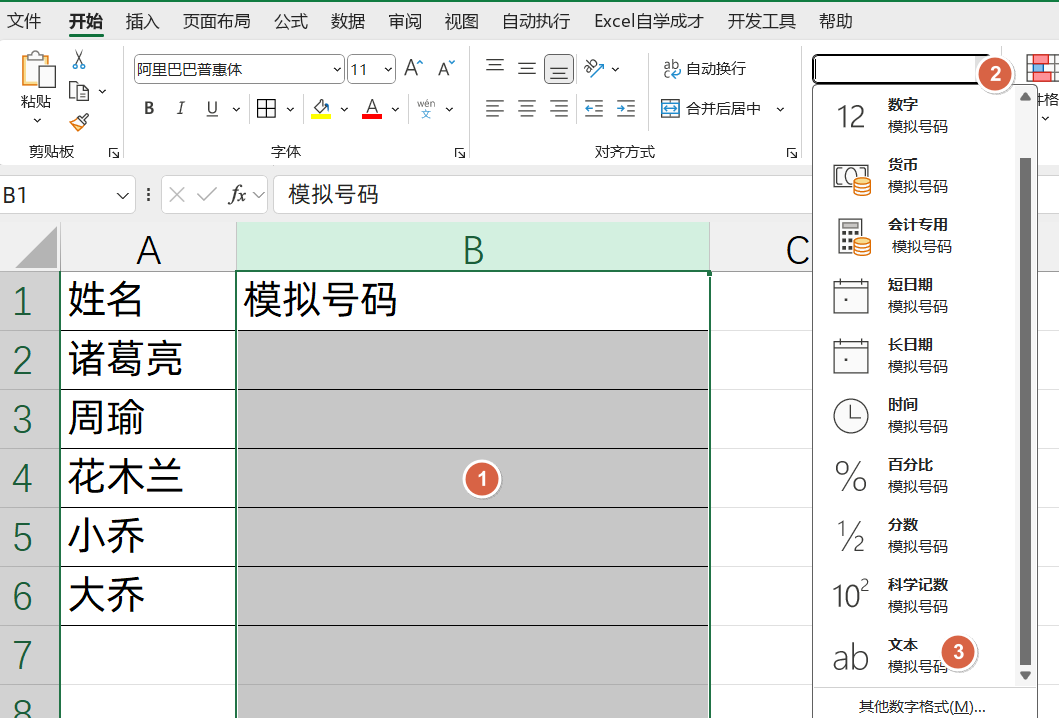
Task: Choose 货币 currency format
Action: (x=915, y=176)
